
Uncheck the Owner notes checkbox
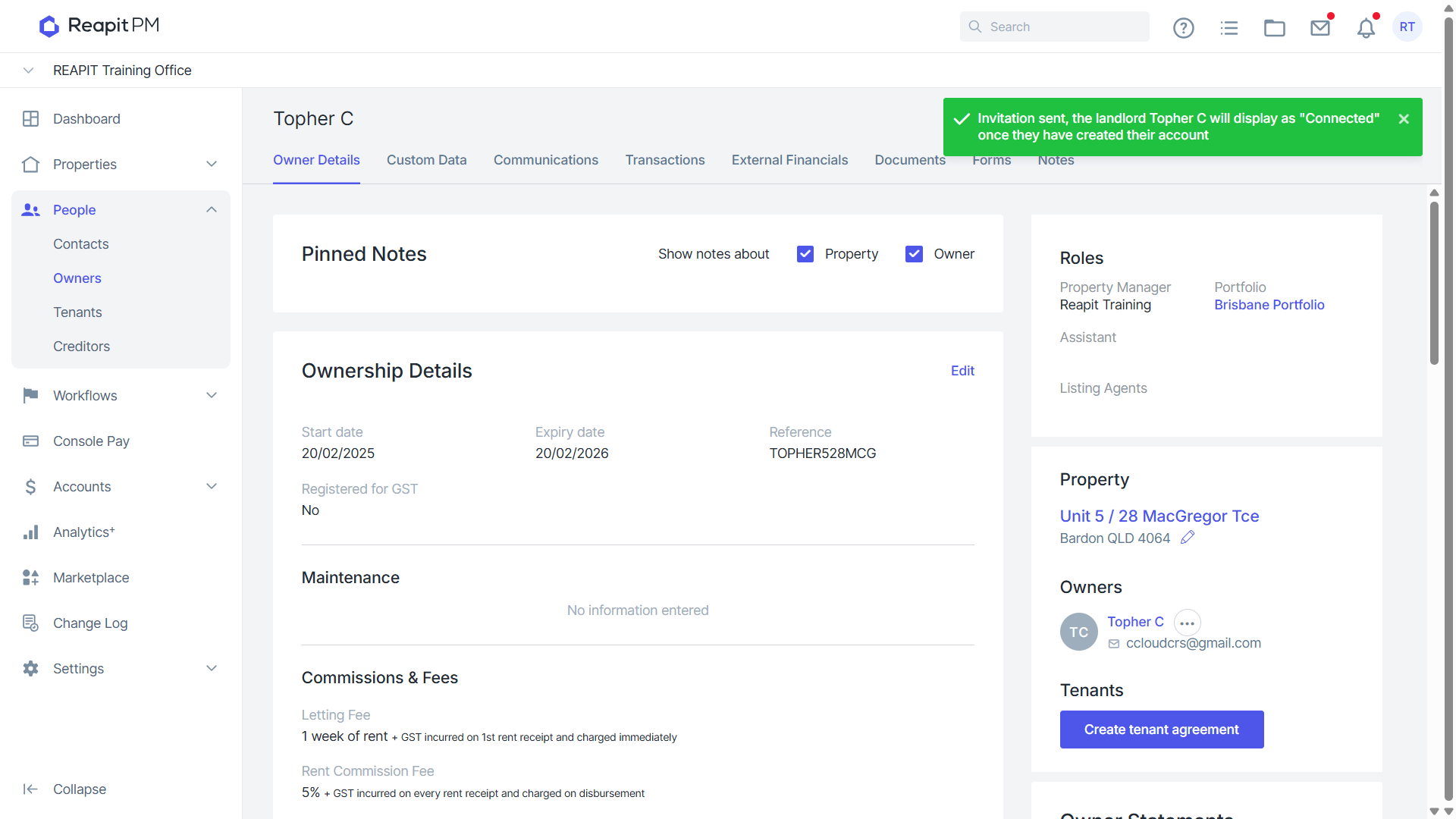[x=914, y=254]
